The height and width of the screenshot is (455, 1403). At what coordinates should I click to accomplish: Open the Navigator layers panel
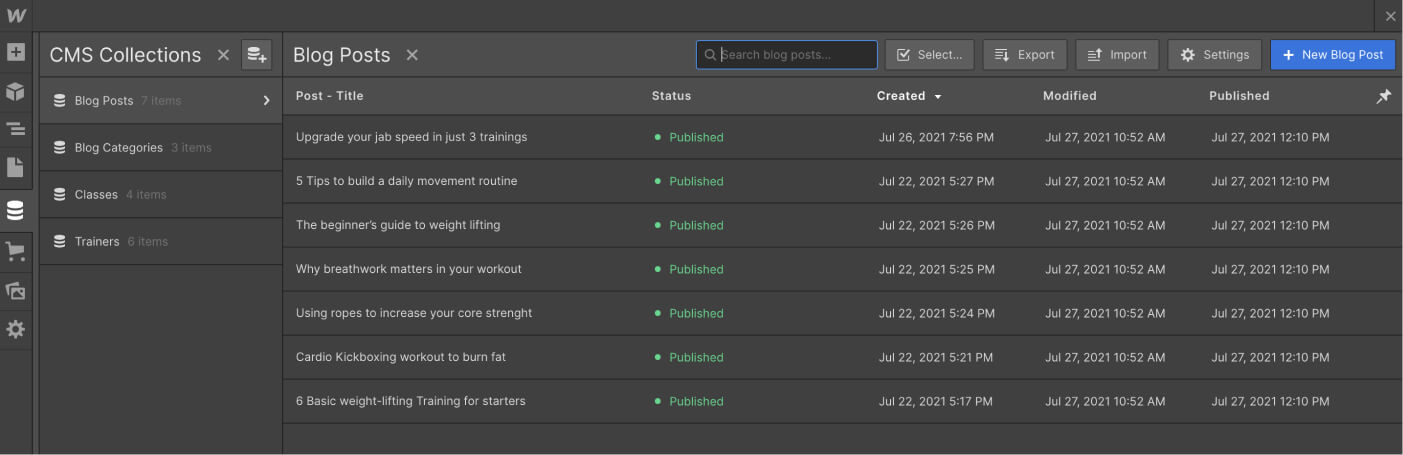[15, 129]
